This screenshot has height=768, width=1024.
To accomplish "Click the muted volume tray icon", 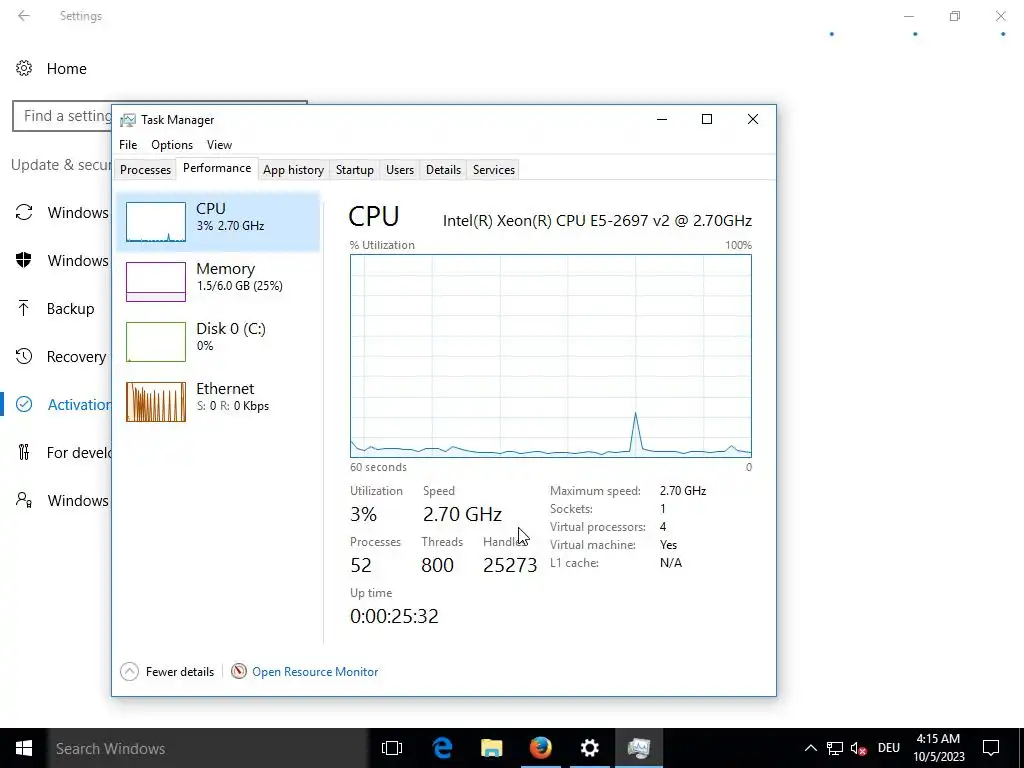I will tap(858, 748).
